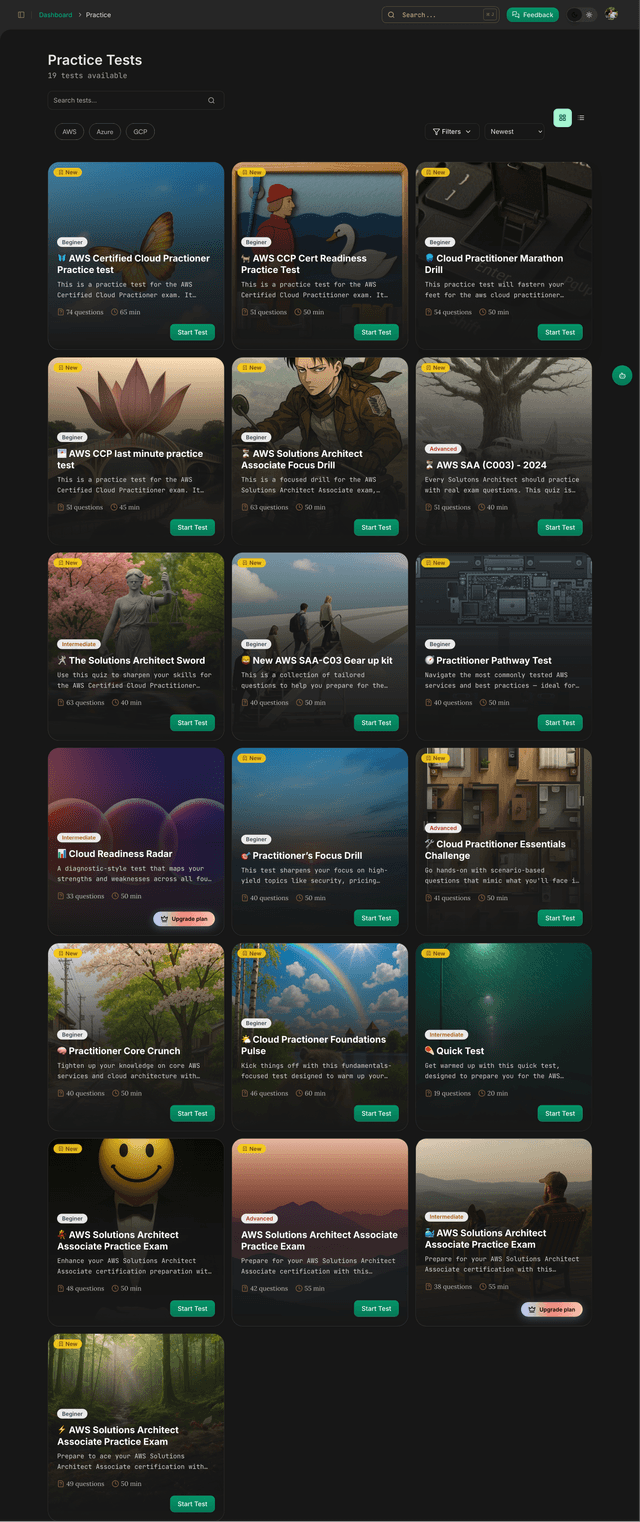Toggle the Azure filter chip

104,132
